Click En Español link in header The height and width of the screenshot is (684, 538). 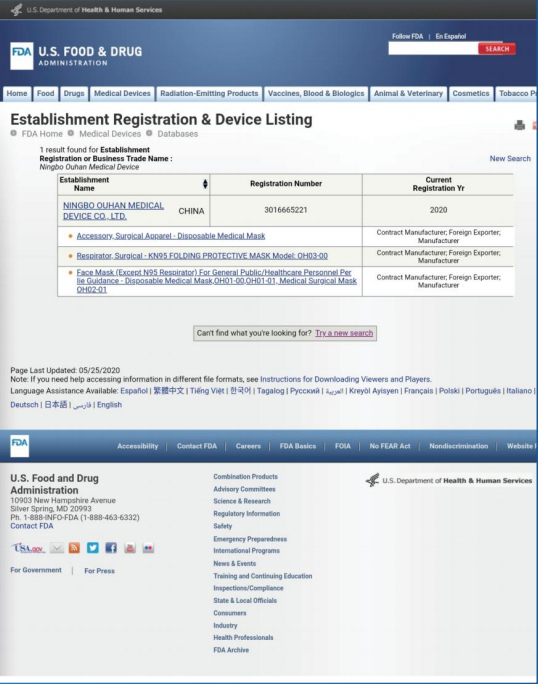tap(451, 36)
